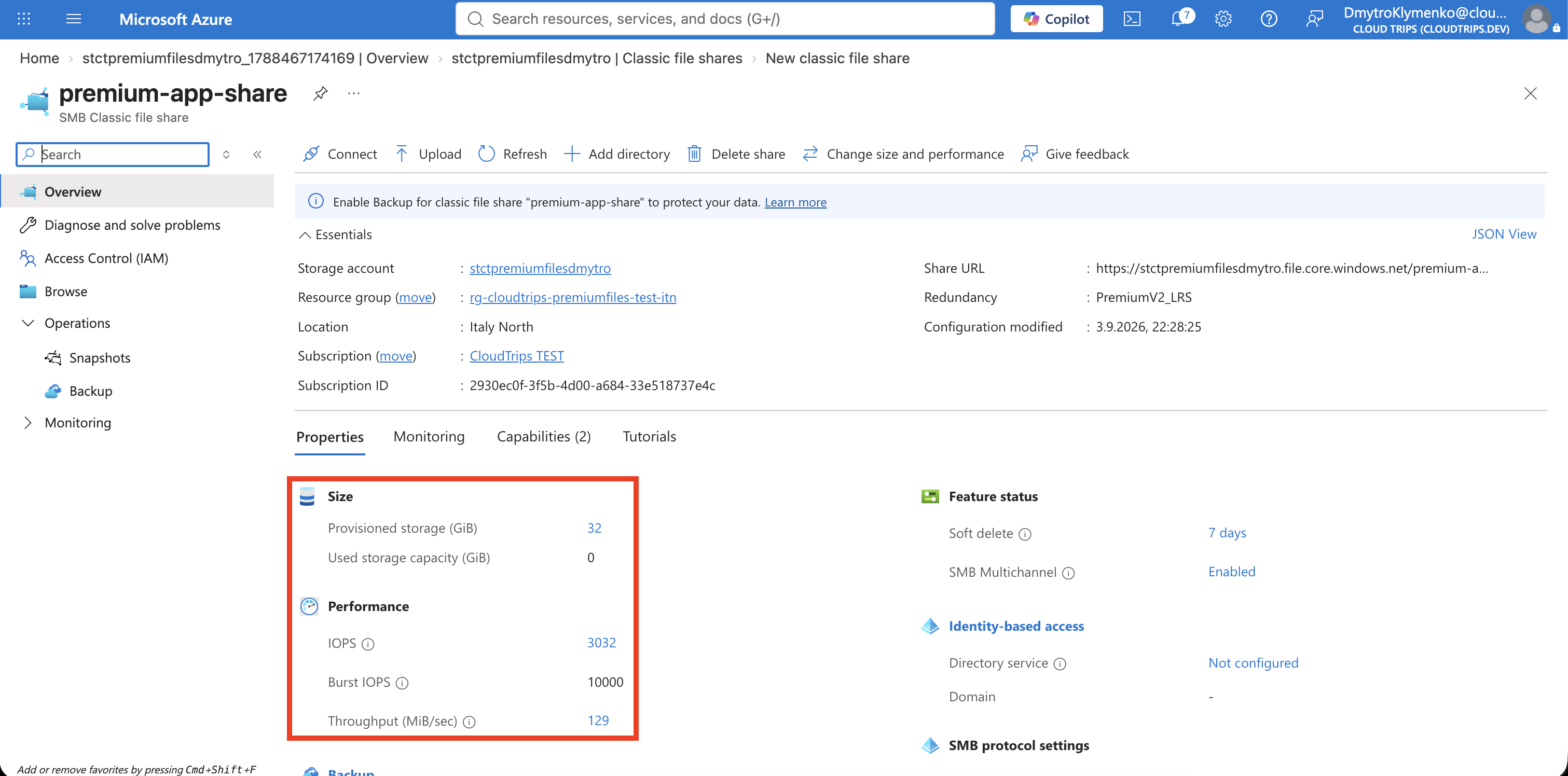Image resolution: width=1568 pixels, height=776 pixels.
Task: Collapse the Essentials section
Action: click(335, 235)
